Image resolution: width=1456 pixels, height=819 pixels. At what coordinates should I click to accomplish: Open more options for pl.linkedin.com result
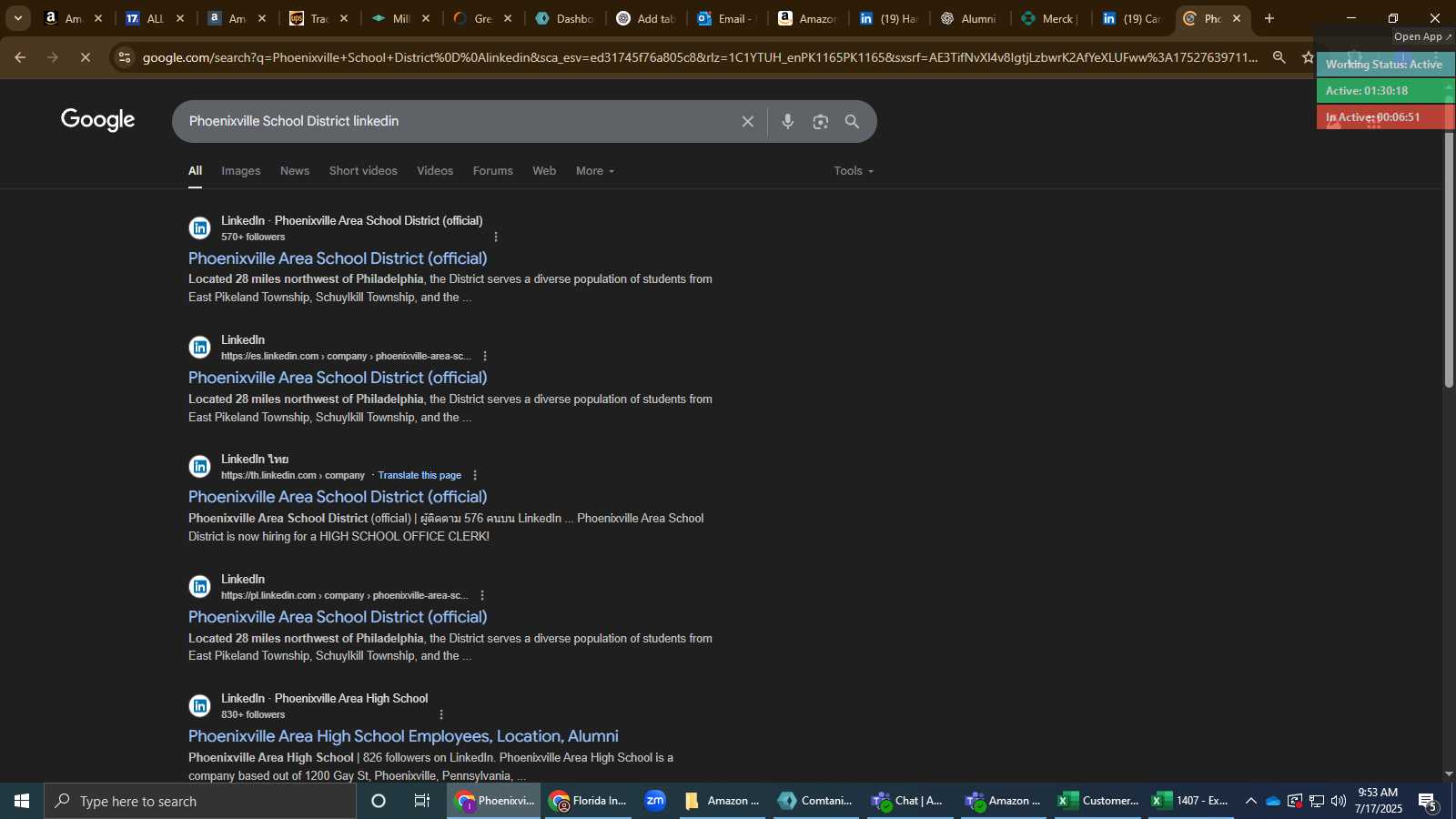(482, 595)
